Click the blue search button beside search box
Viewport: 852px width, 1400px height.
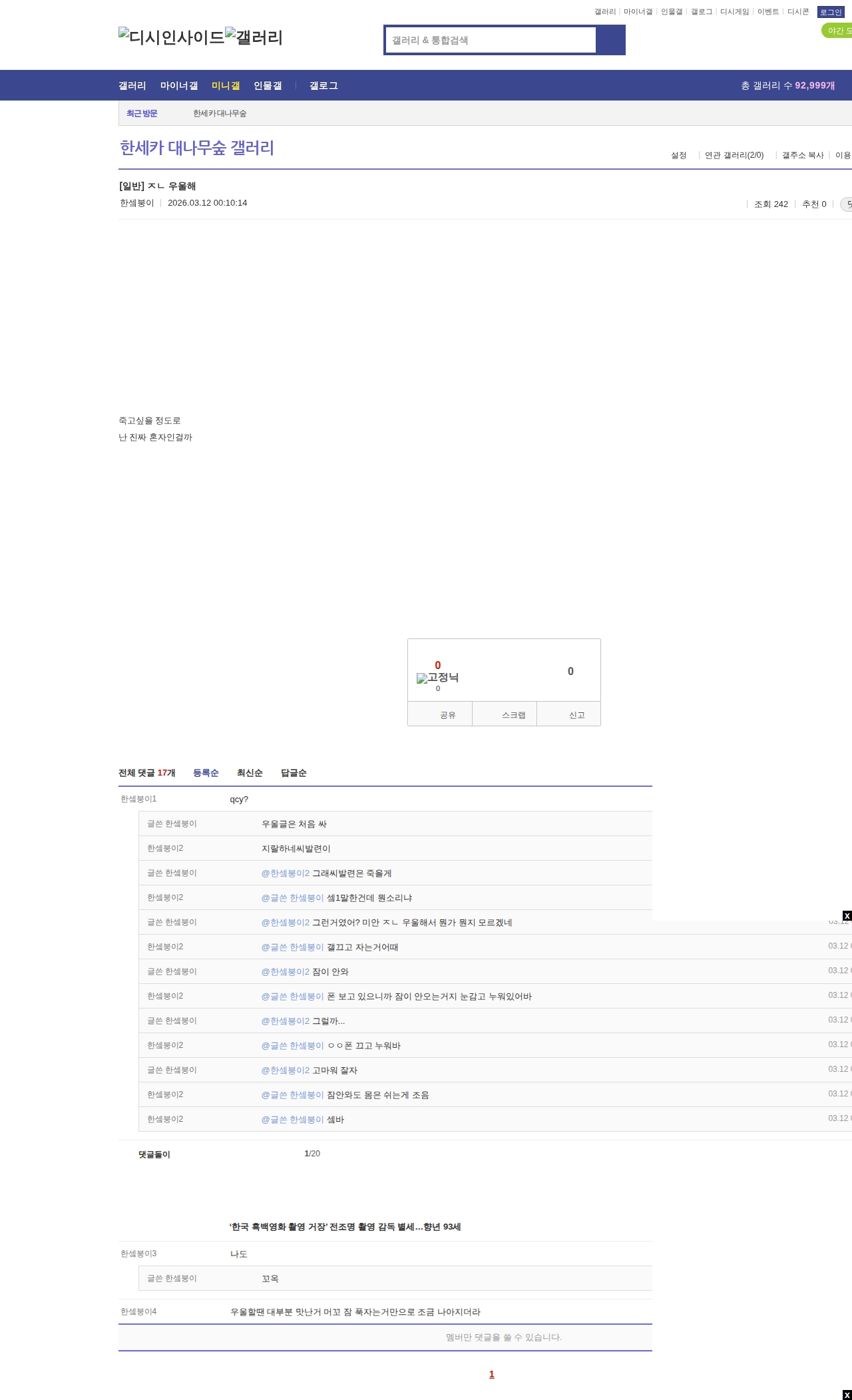(610, 40)
